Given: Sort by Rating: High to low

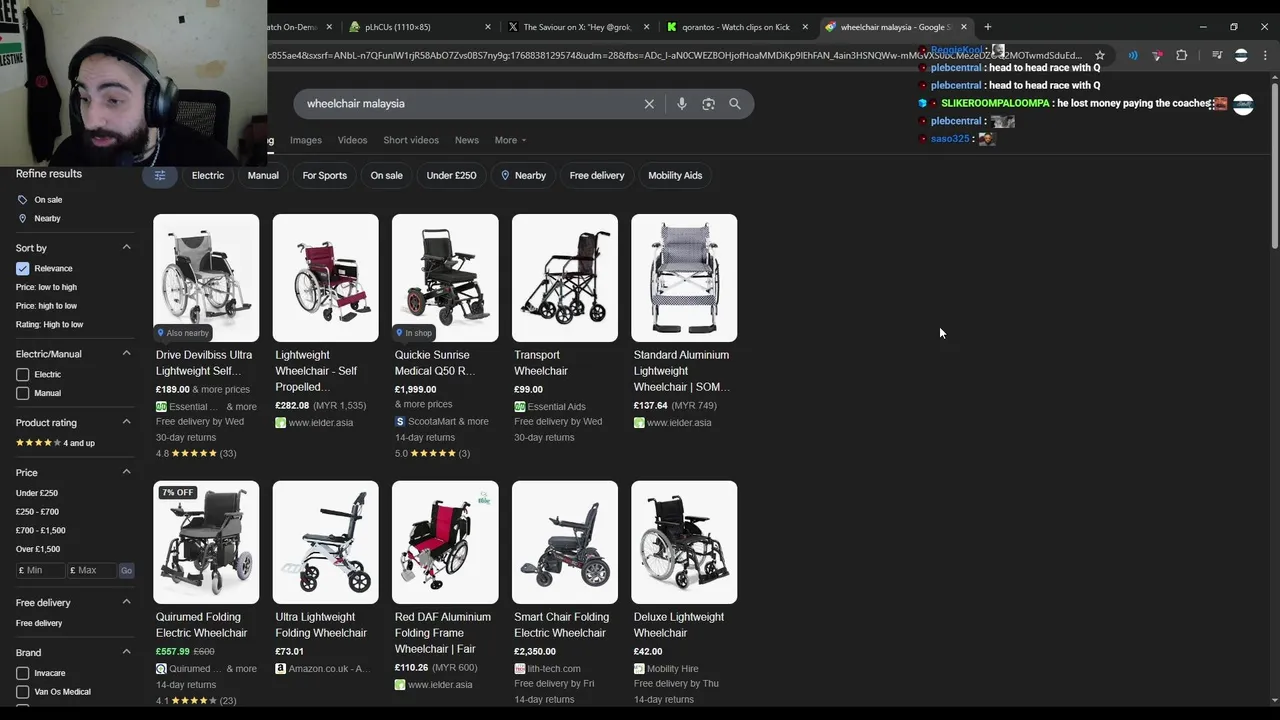Looking at the screenshot, I should (x=49, y=324).
